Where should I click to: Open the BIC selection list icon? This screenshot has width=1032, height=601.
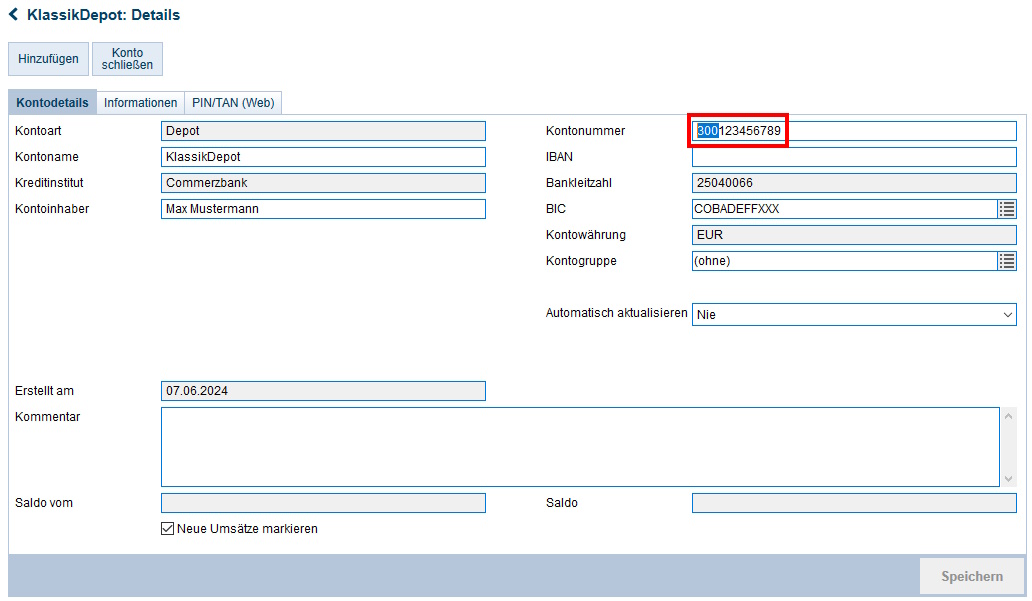point(1008,209)
